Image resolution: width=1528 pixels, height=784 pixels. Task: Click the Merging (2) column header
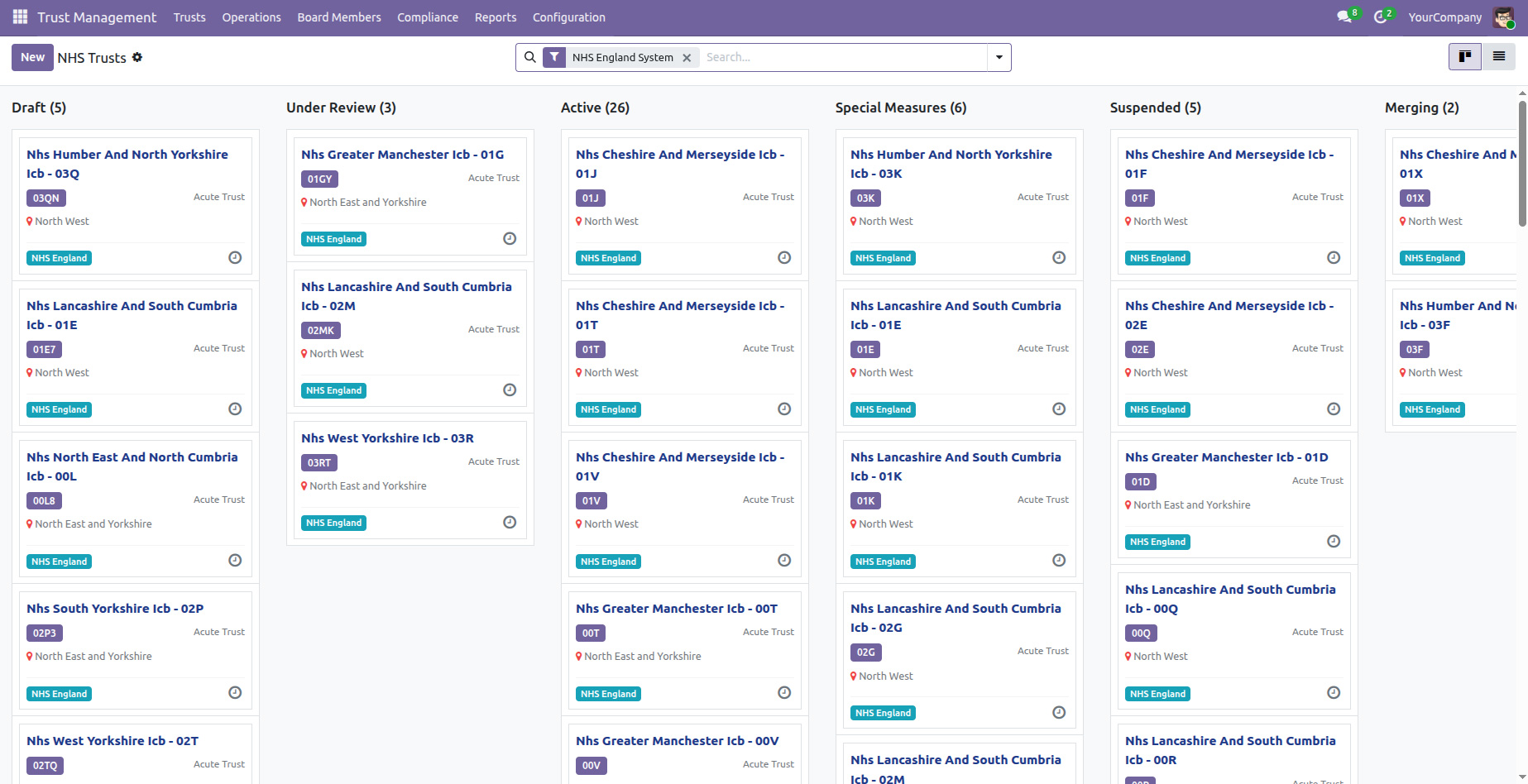(x=1422, y=108)
